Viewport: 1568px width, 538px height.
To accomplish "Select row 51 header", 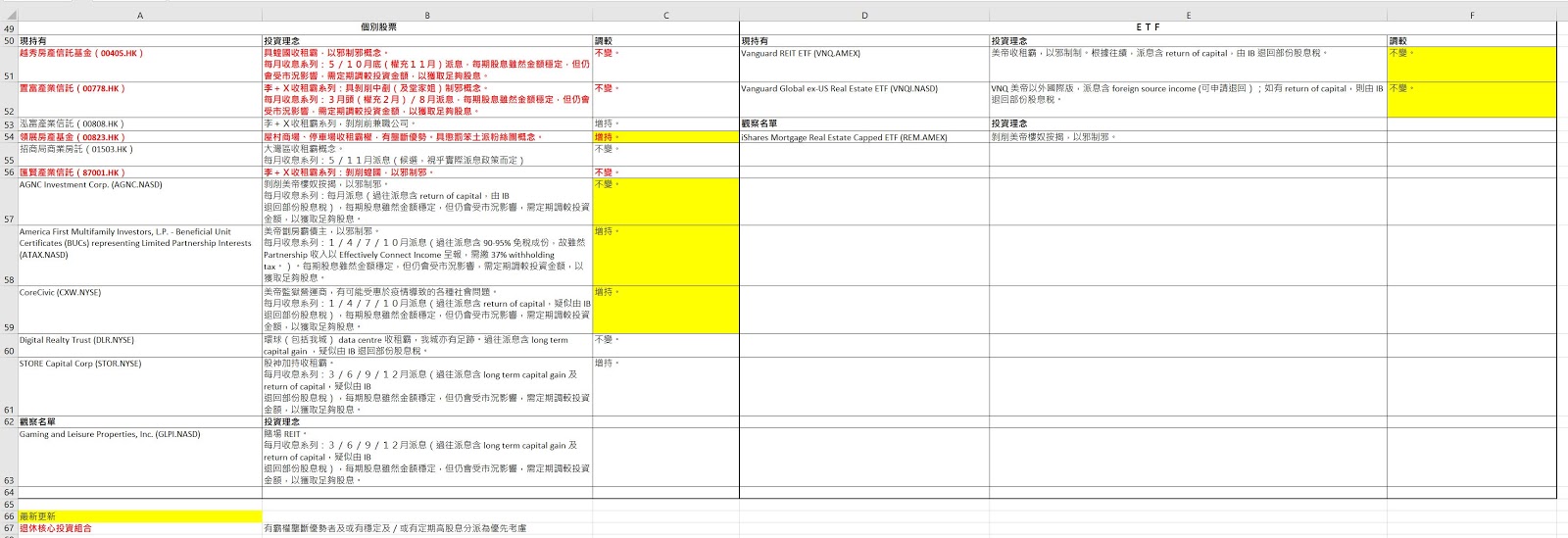I will click(9, 64).
